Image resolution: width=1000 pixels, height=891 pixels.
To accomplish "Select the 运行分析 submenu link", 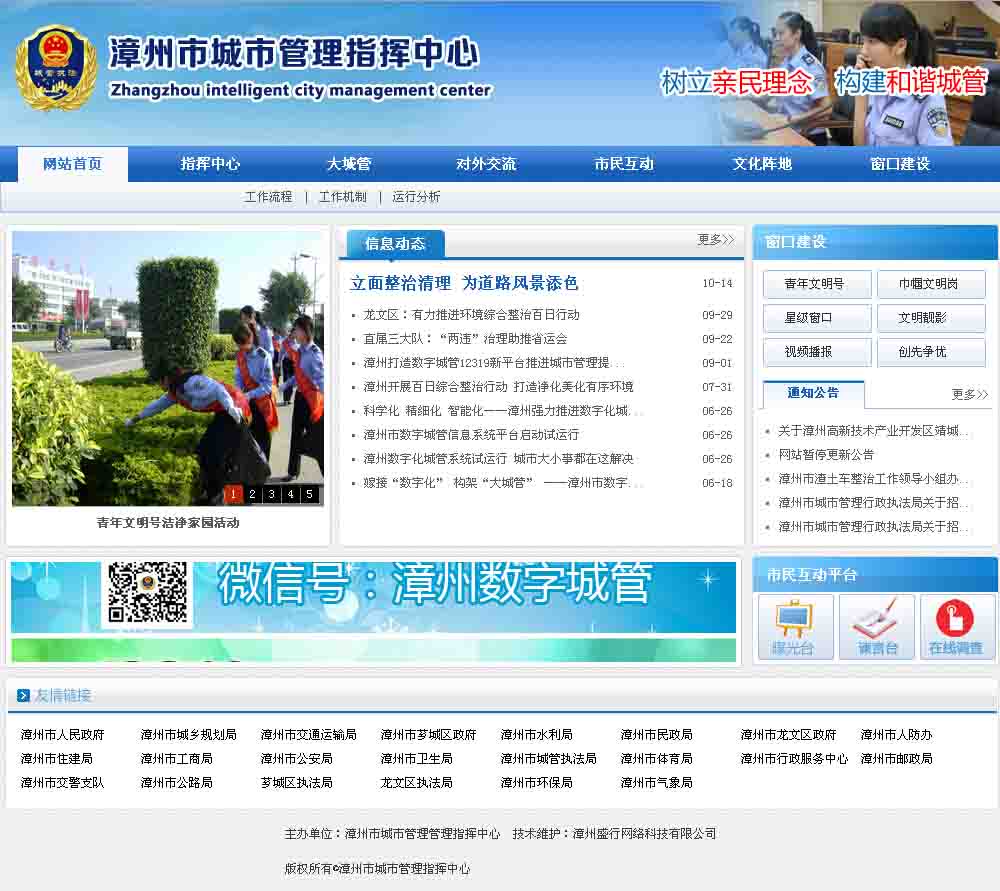I will [416, 197].
